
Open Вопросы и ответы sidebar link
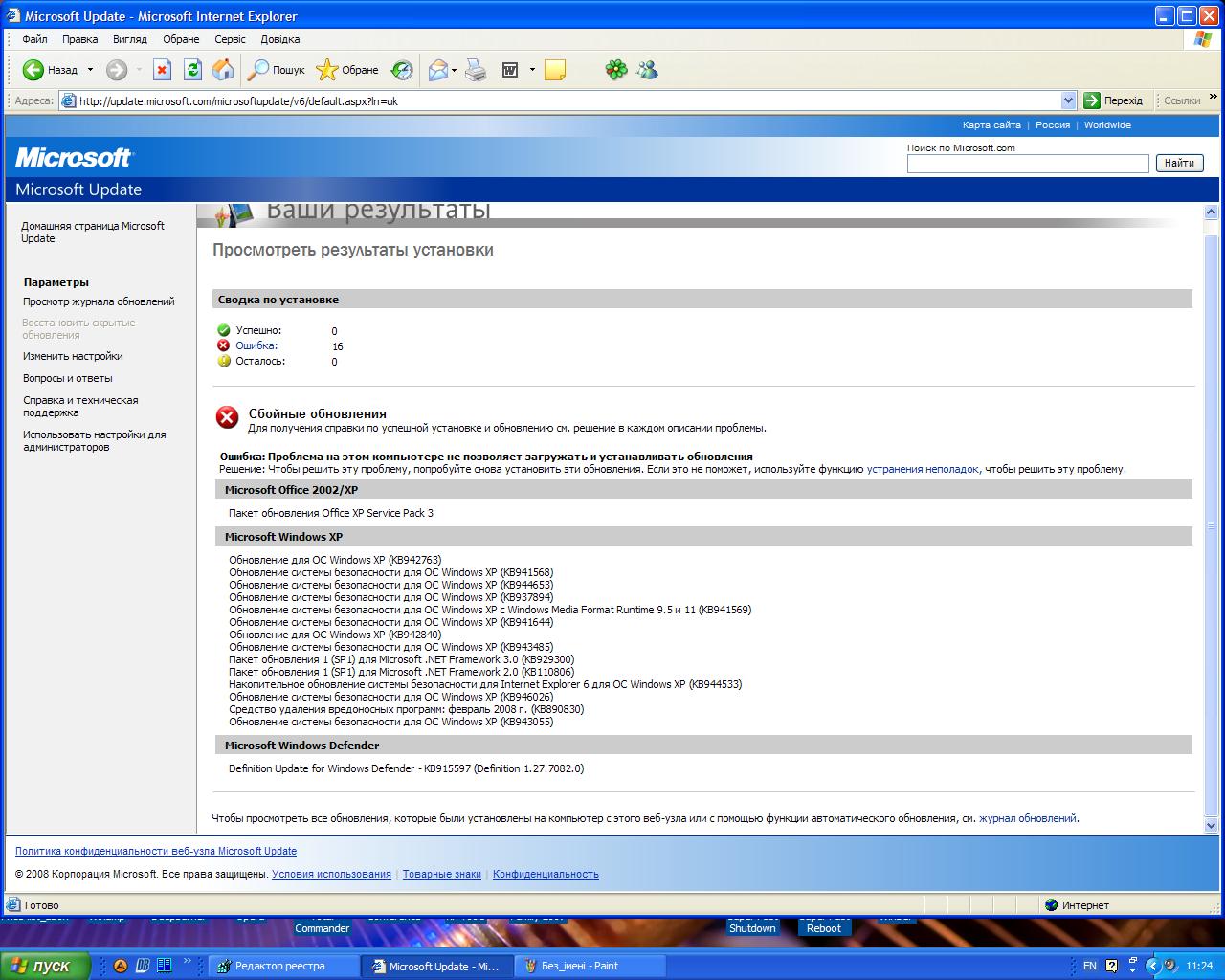point(68,378)
